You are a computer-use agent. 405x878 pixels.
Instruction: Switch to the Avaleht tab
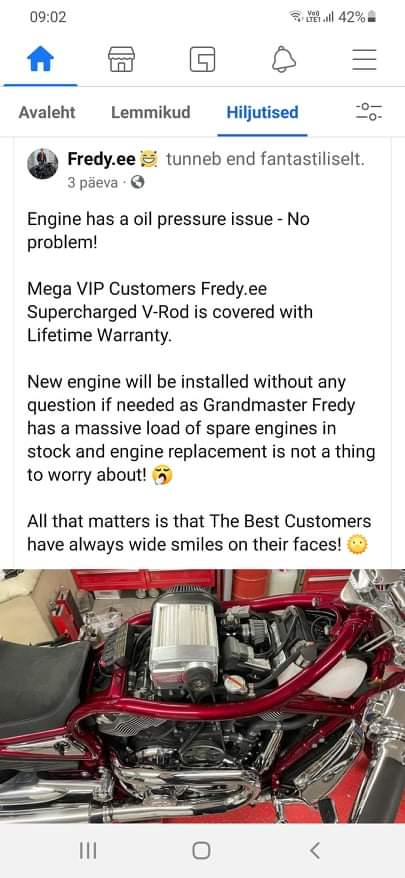click(47, 112)
